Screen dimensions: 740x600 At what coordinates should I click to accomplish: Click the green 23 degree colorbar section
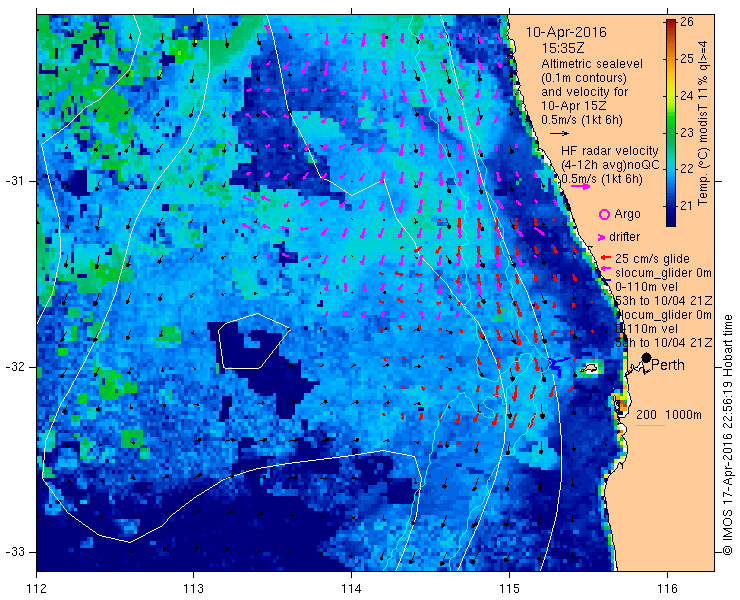click(x=671, y=133)
